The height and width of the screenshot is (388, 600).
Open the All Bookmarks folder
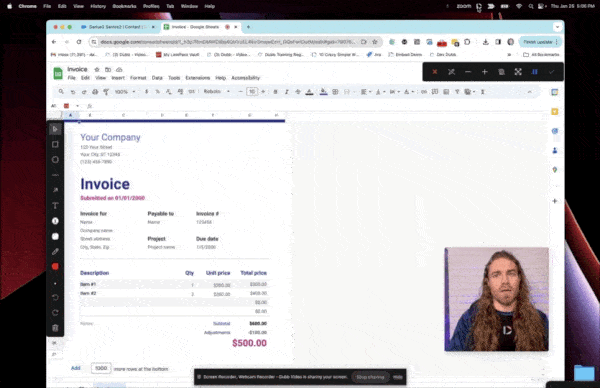click(x=541, y=55)
